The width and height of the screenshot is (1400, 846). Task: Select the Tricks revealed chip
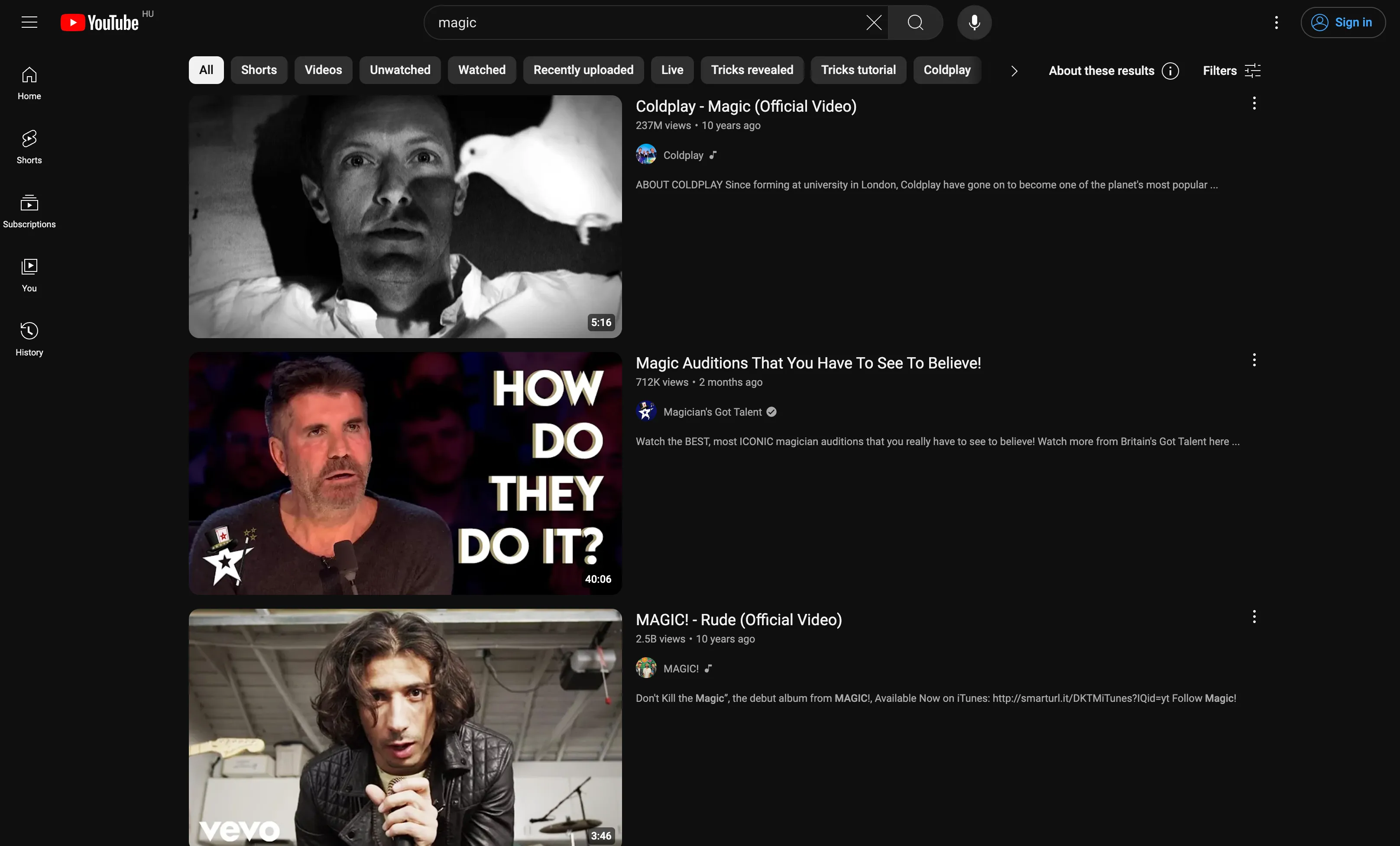click(x=752, y=70)
